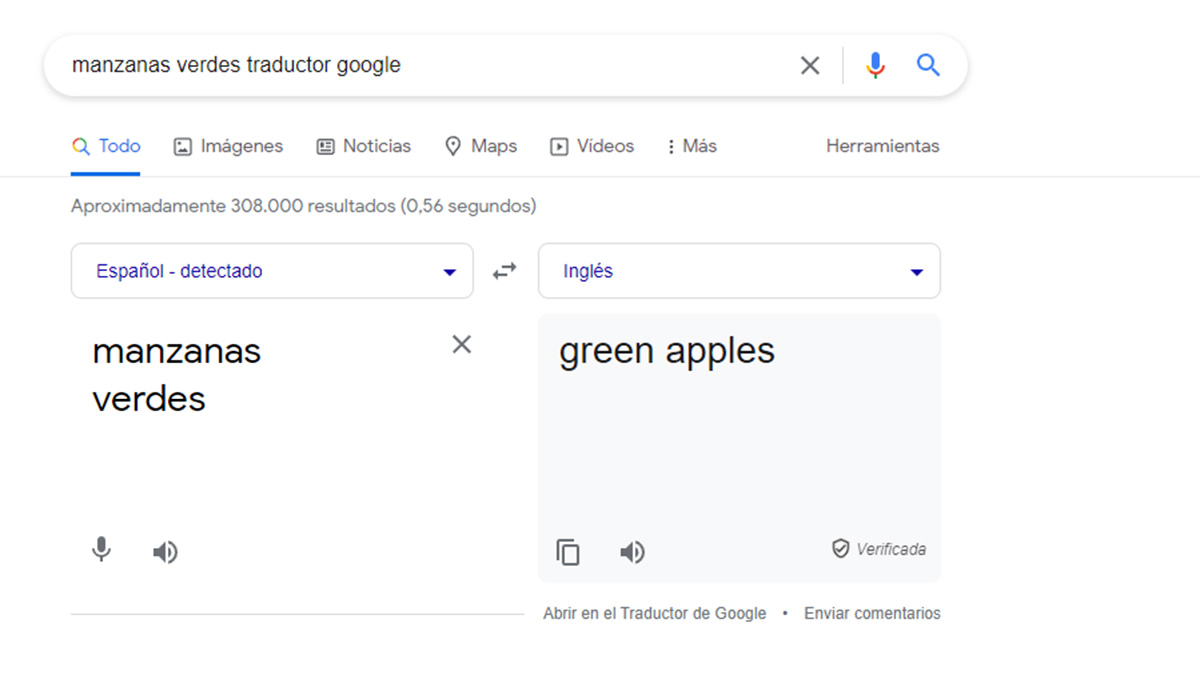Open the Inglés target language dropdown
This screenshot has width=1200, height=675.
[x=739, y=271]
